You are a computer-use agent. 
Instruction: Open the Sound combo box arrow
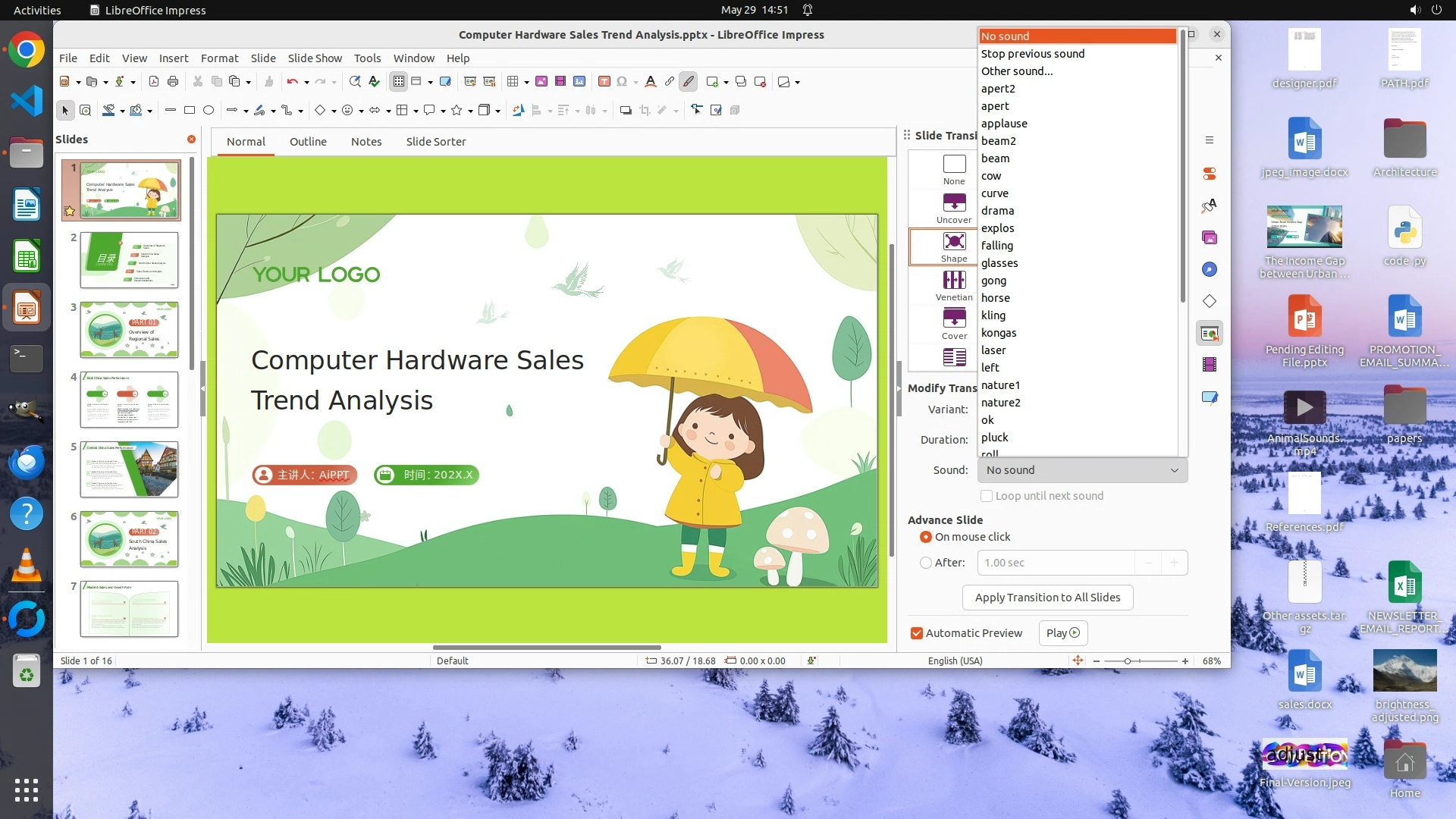pos(1174,470)
